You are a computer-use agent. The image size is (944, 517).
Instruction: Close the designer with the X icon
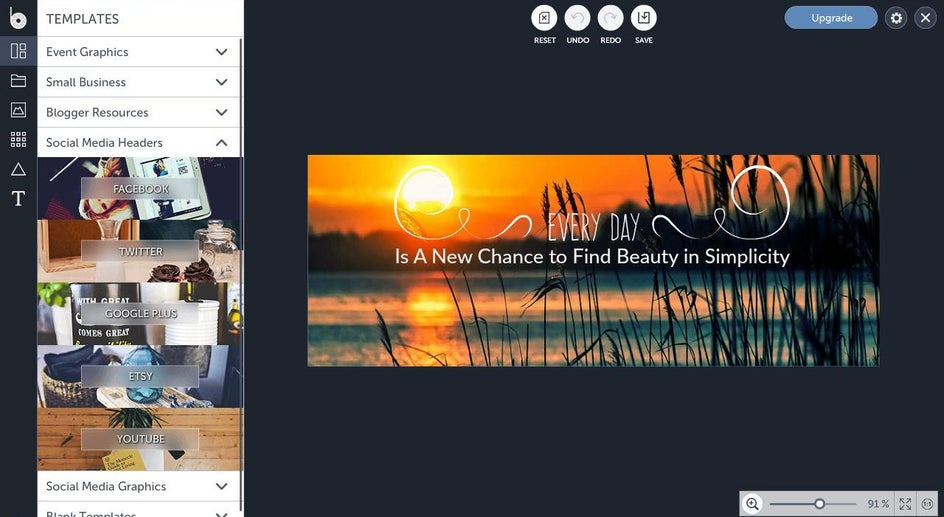pos(925,18)
